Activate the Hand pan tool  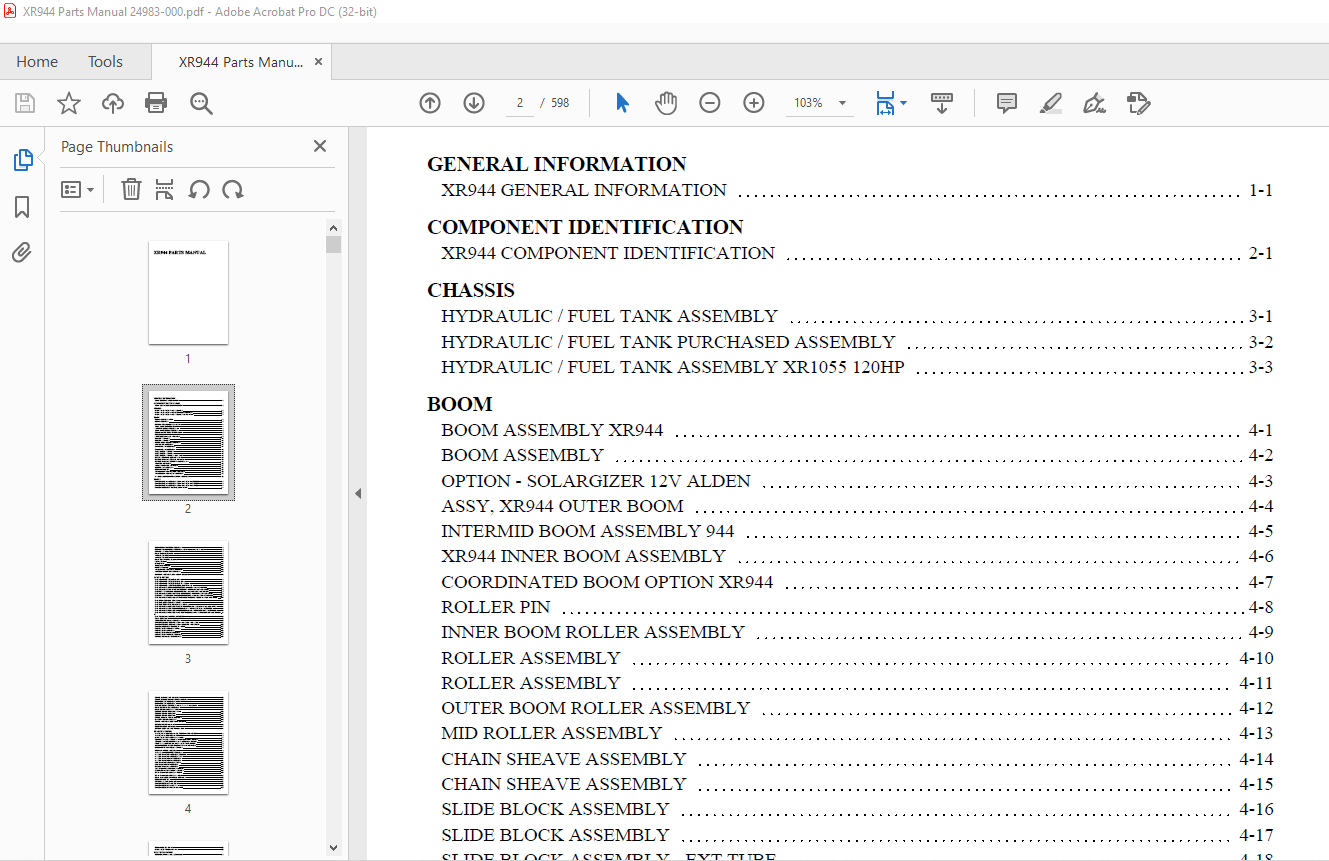point(666,103)
